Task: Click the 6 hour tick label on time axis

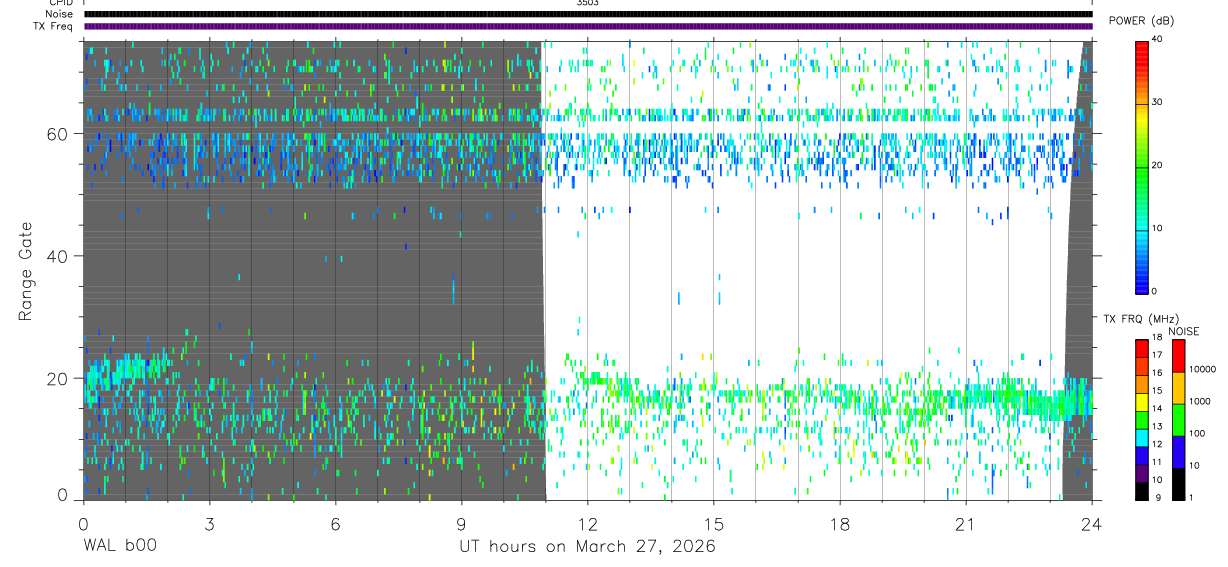Action: tap(335, 524)
